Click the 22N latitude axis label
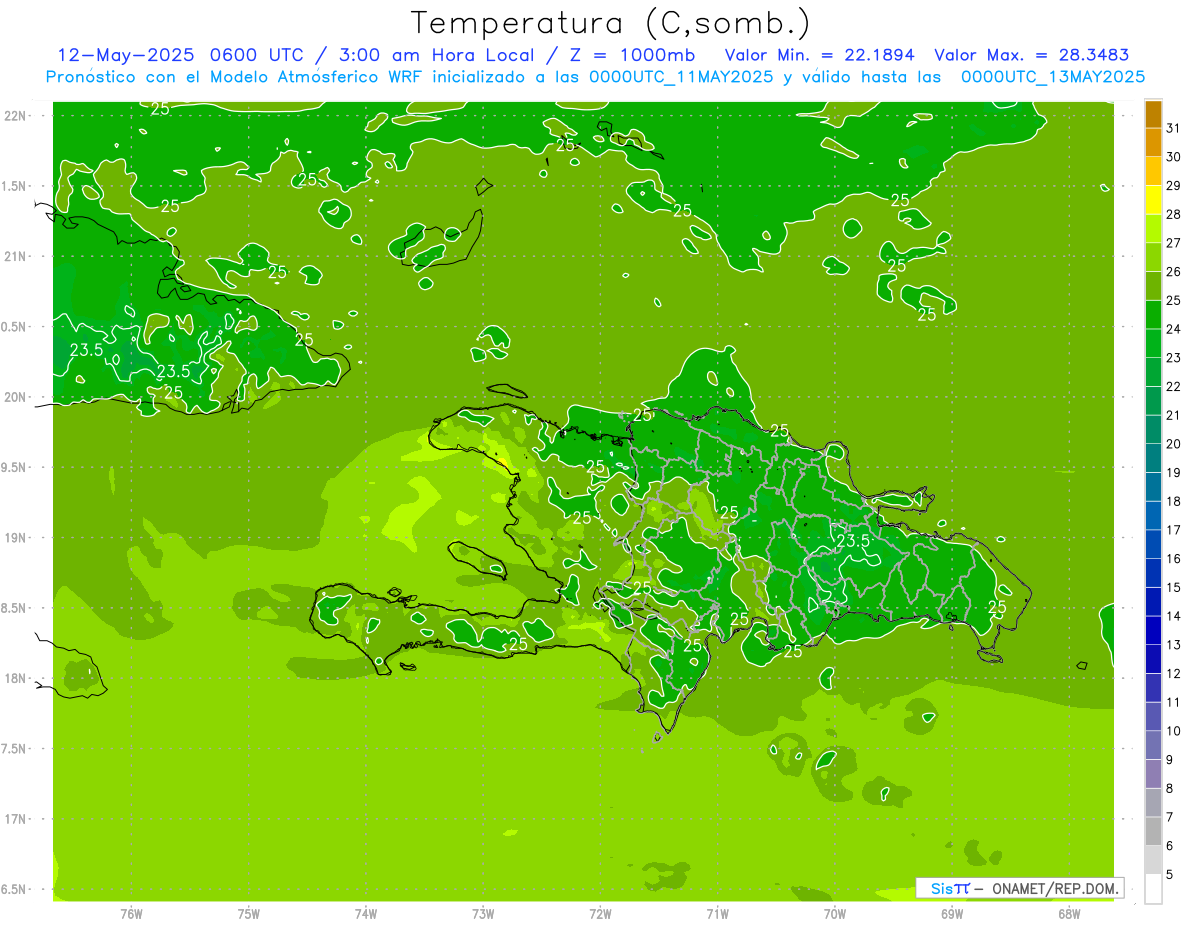1200x927 pixels. [x=15, y=115]
